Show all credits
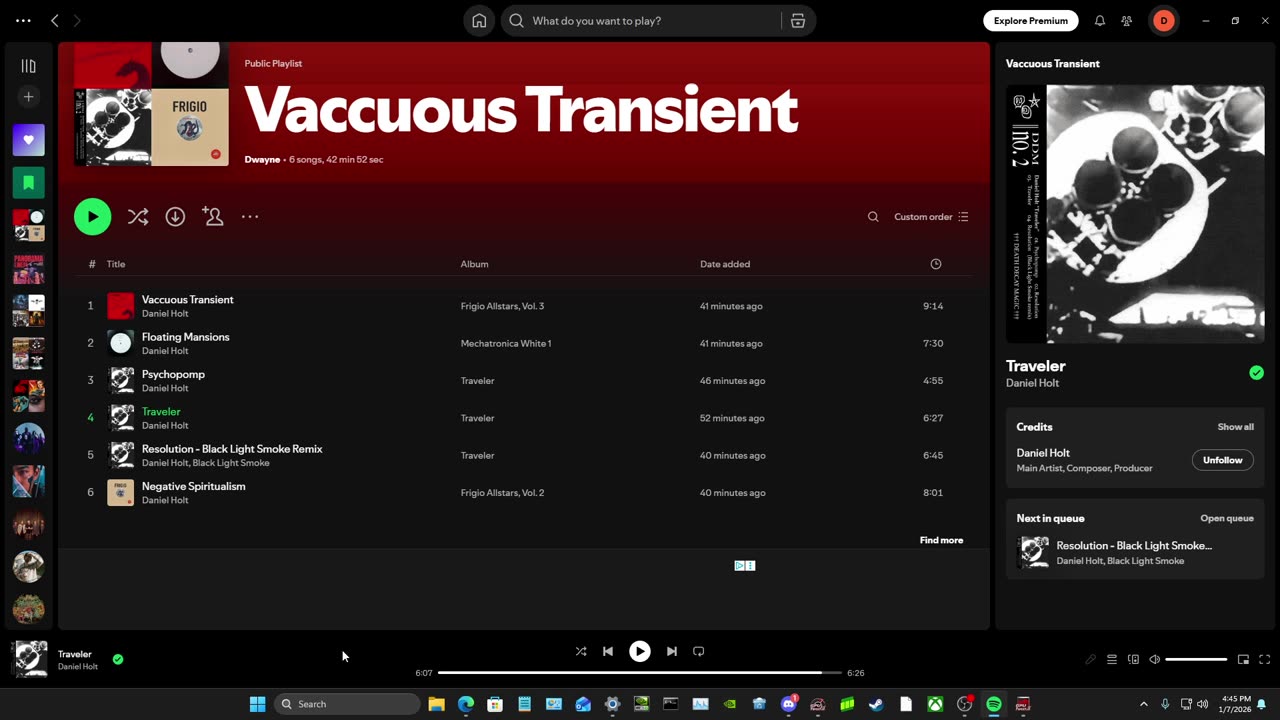This screenshot has height=720, width=1280. pos(1236,427)
